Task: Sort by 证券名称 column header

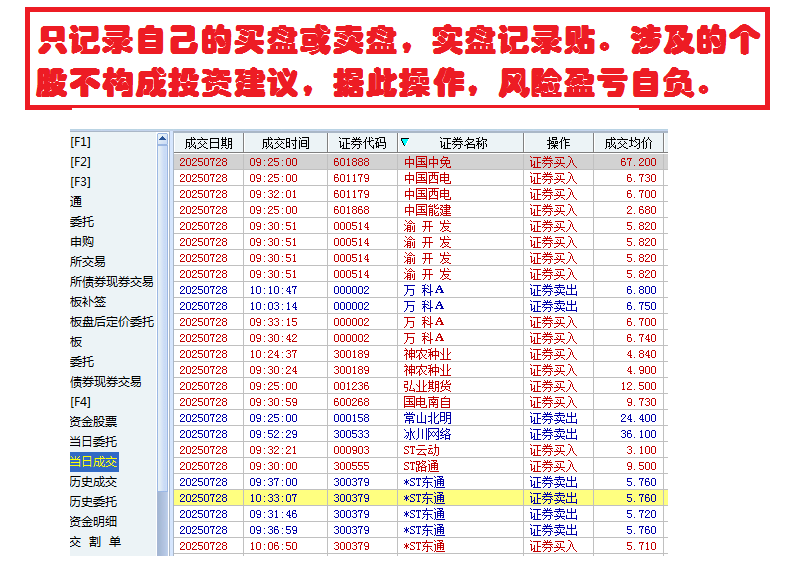Action: [463, 143]
